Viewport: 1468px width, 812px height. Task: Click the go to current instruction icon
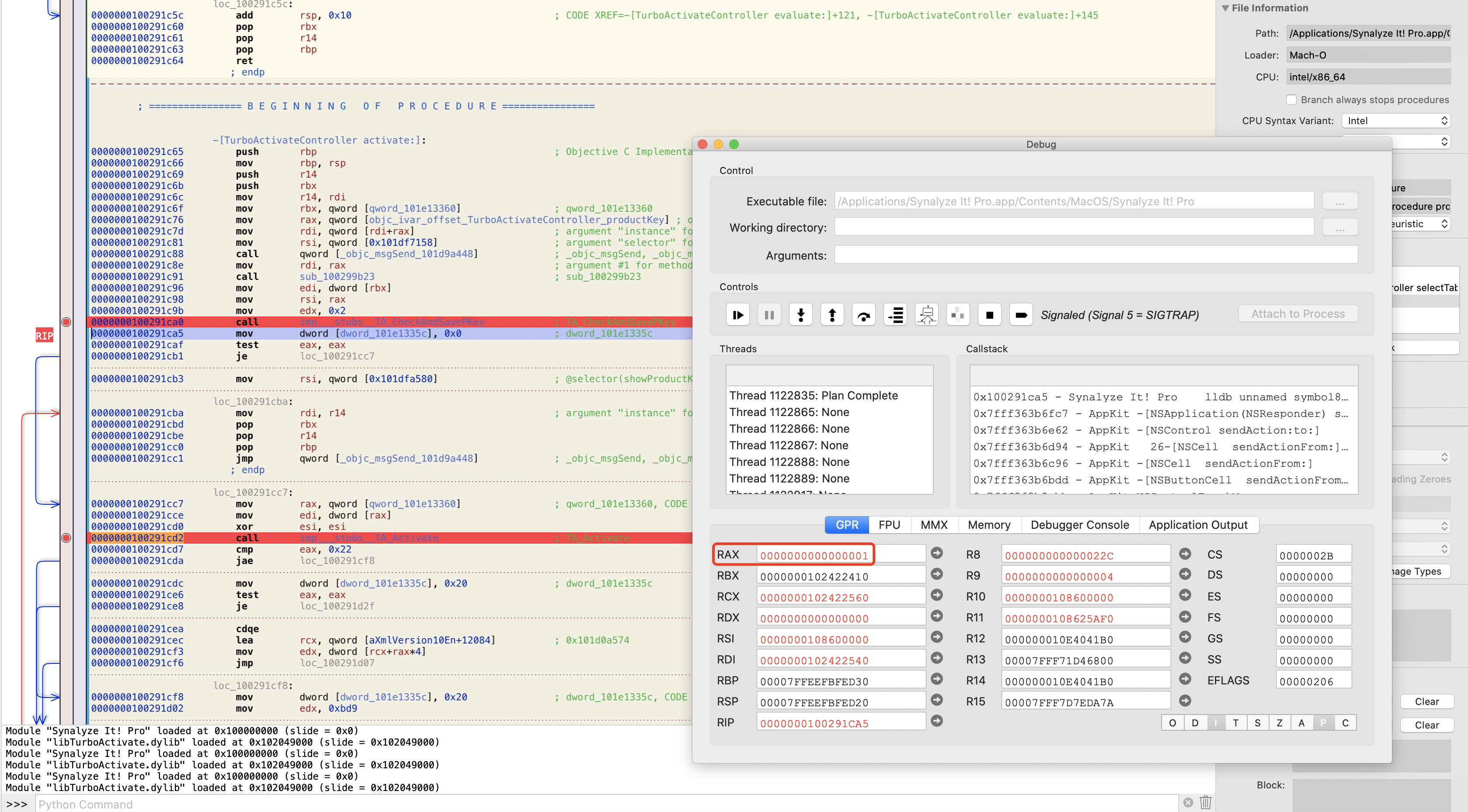(895, 315)
